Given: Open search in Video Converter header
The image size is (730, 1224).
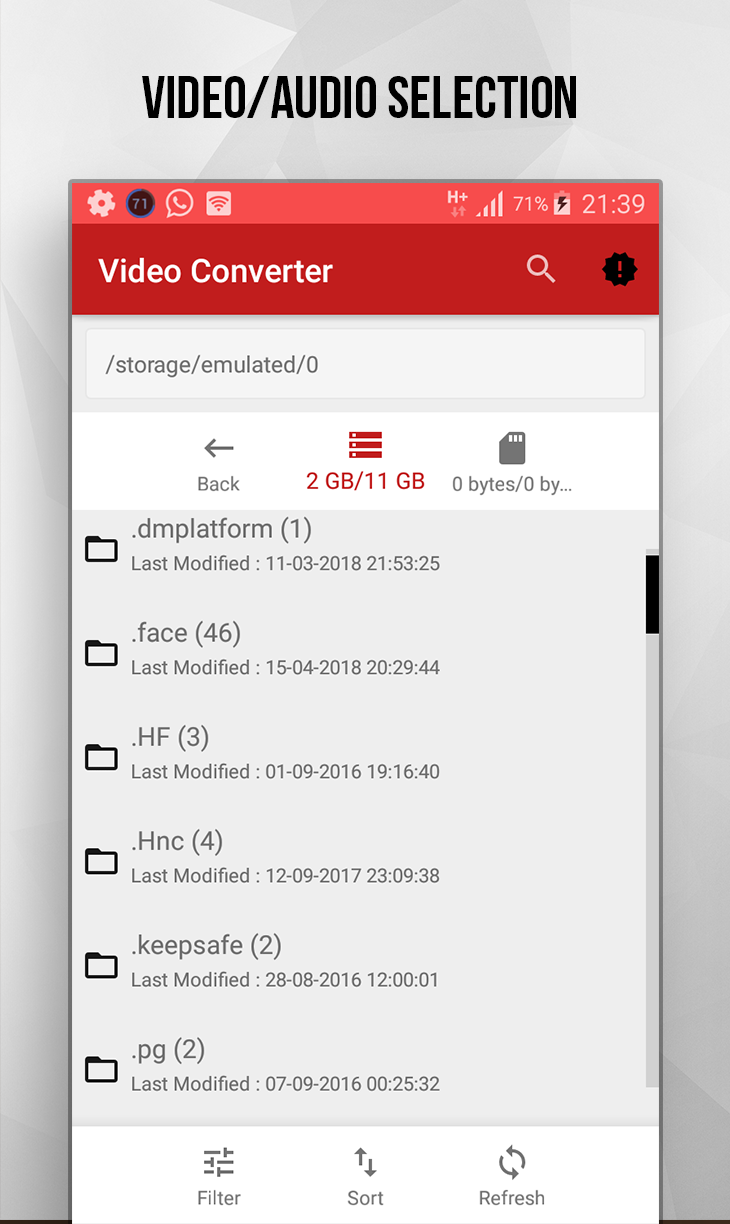Looking at the screenshot, I should 541,269.
